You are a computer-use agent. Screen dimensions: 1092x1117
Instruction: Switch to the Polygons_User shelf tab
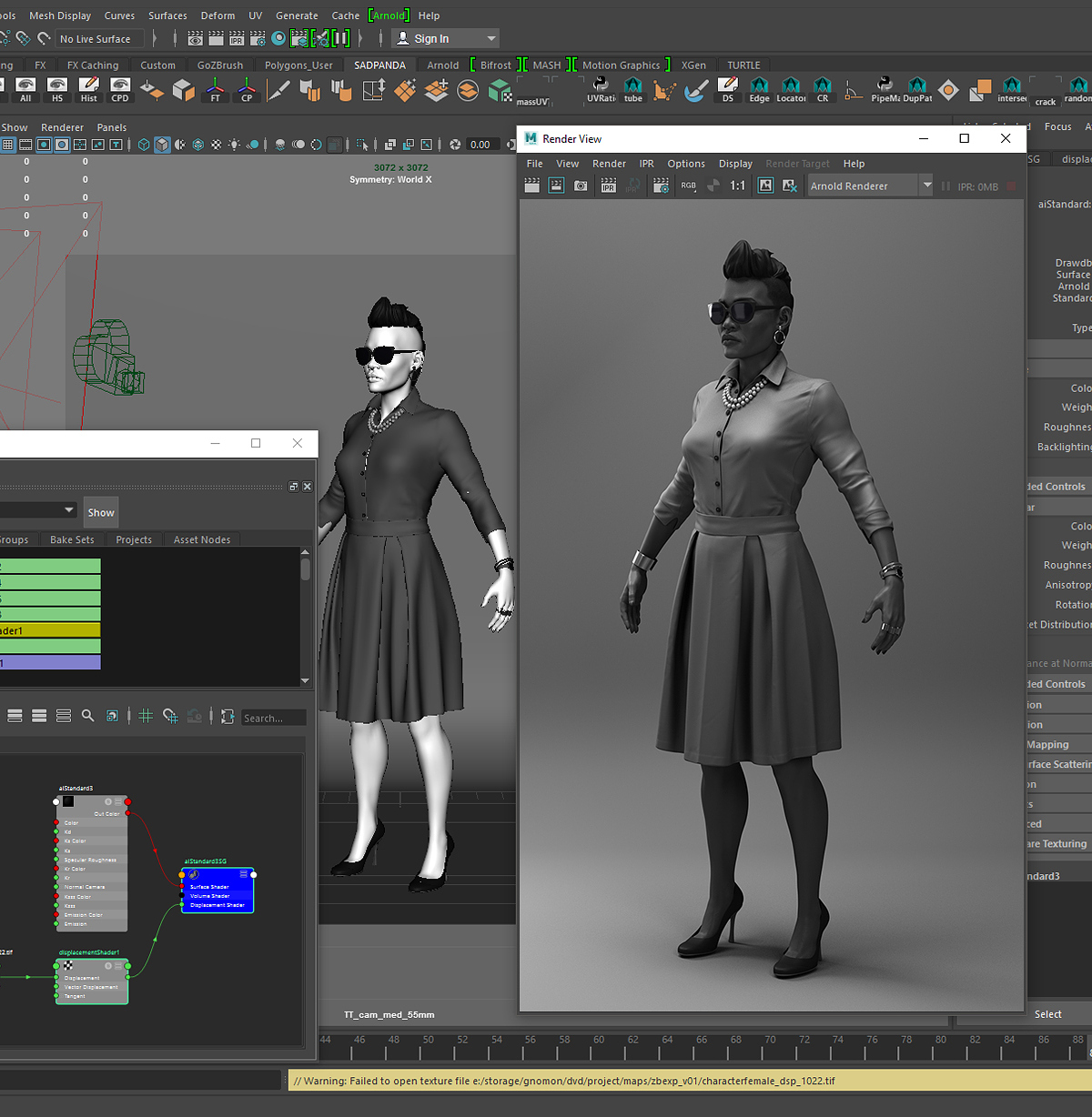pos(298,65)
